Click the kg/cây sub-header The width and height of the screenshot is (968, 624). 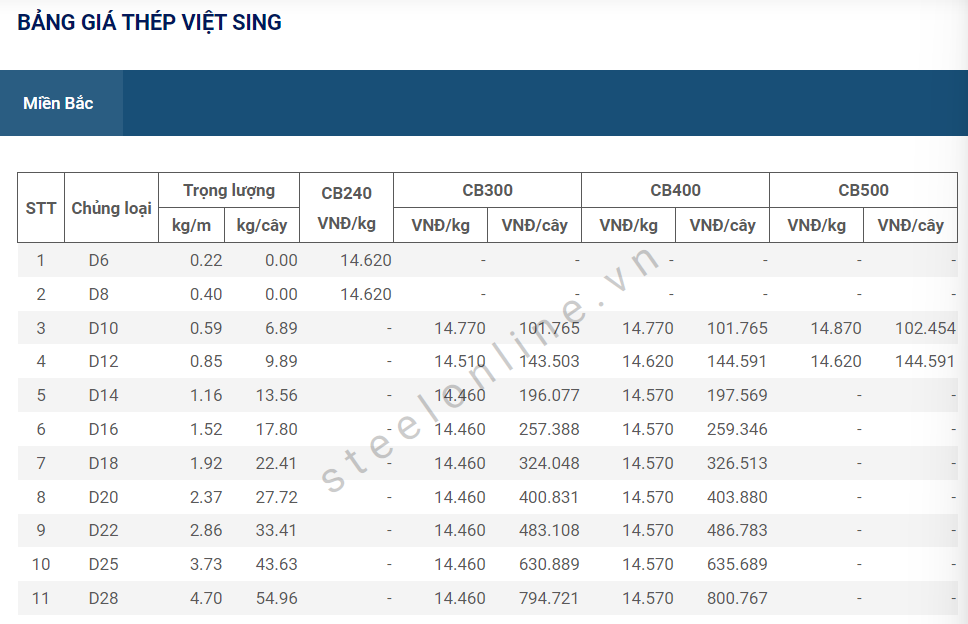point(262,225)
